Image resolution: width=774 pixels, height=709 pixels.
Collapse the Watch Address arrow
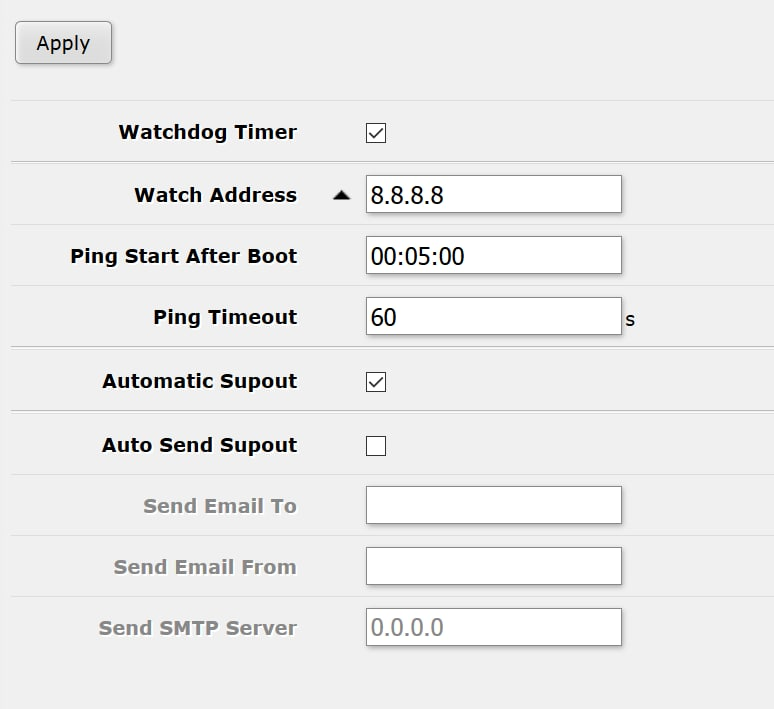coord(342,196)
